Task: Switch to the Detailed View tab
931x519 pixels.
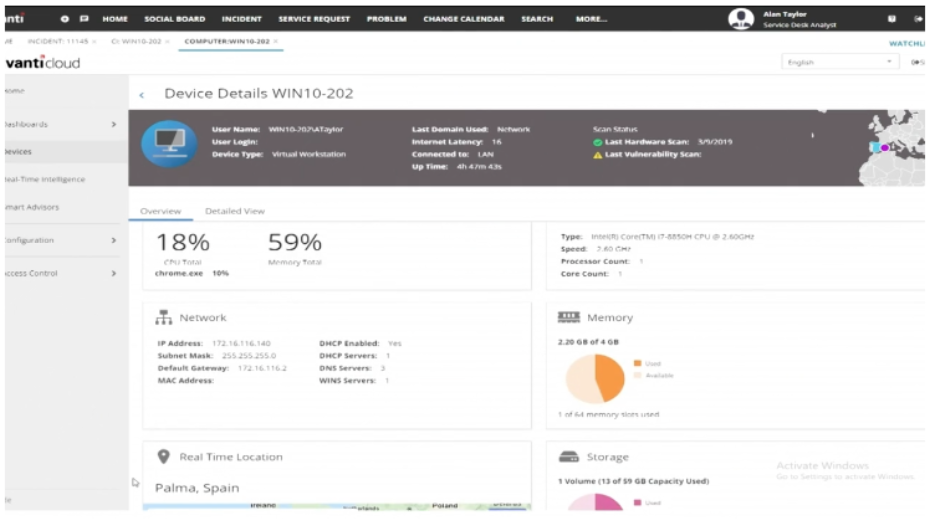Action: pos(235,211)
